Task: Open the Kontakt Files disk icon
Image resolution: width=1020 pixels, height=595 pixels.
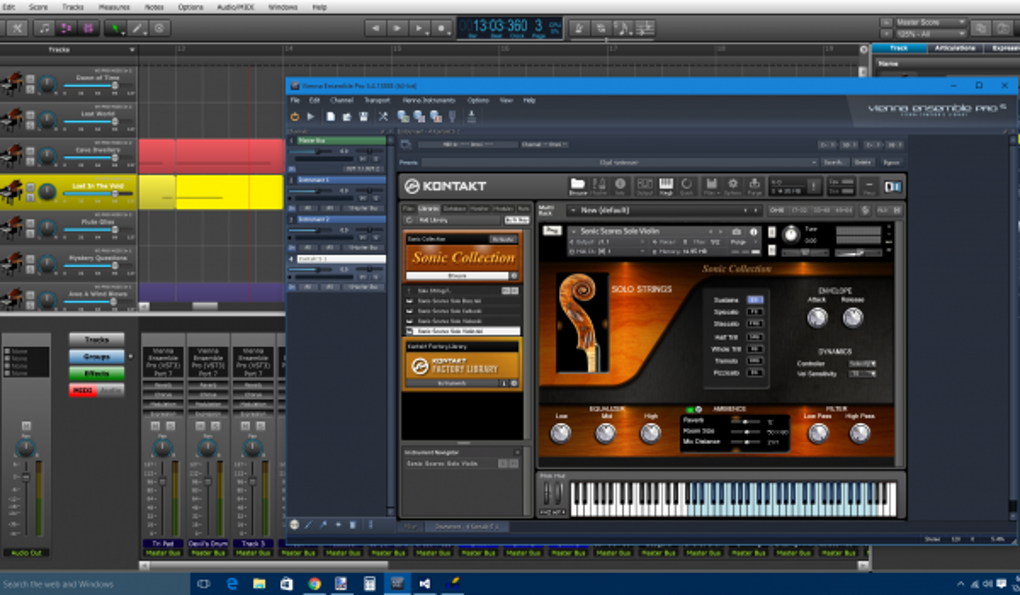Action: coord(711,185)
